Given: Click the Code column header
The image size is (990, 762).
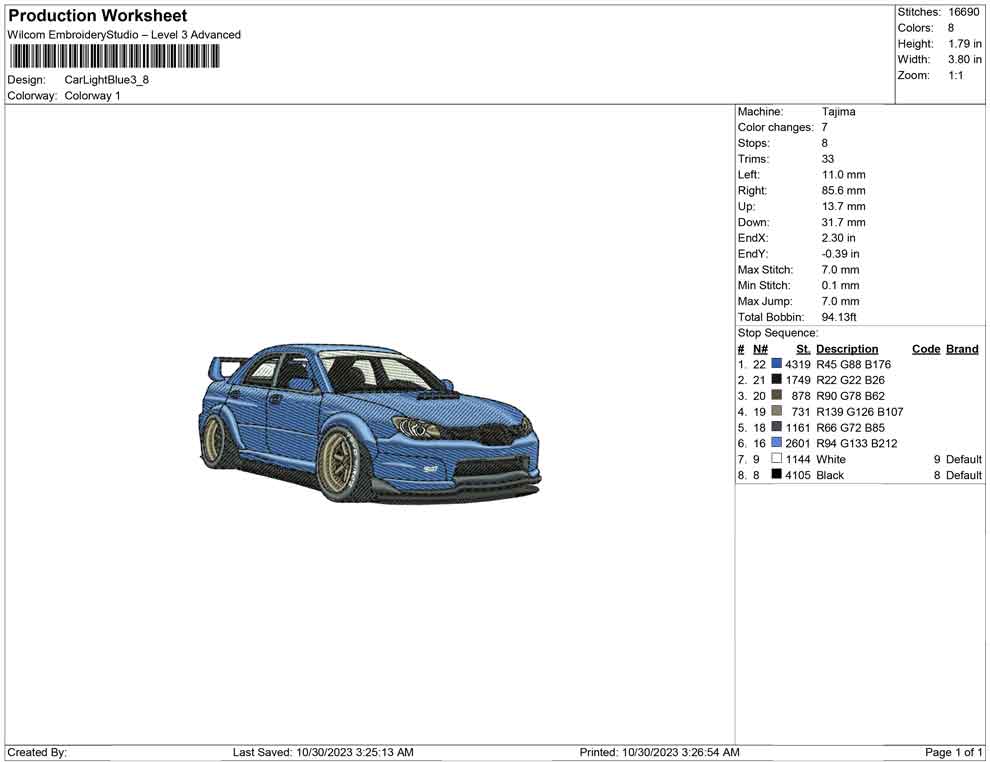Looking at the screenshot, I should tap(926, 348).
